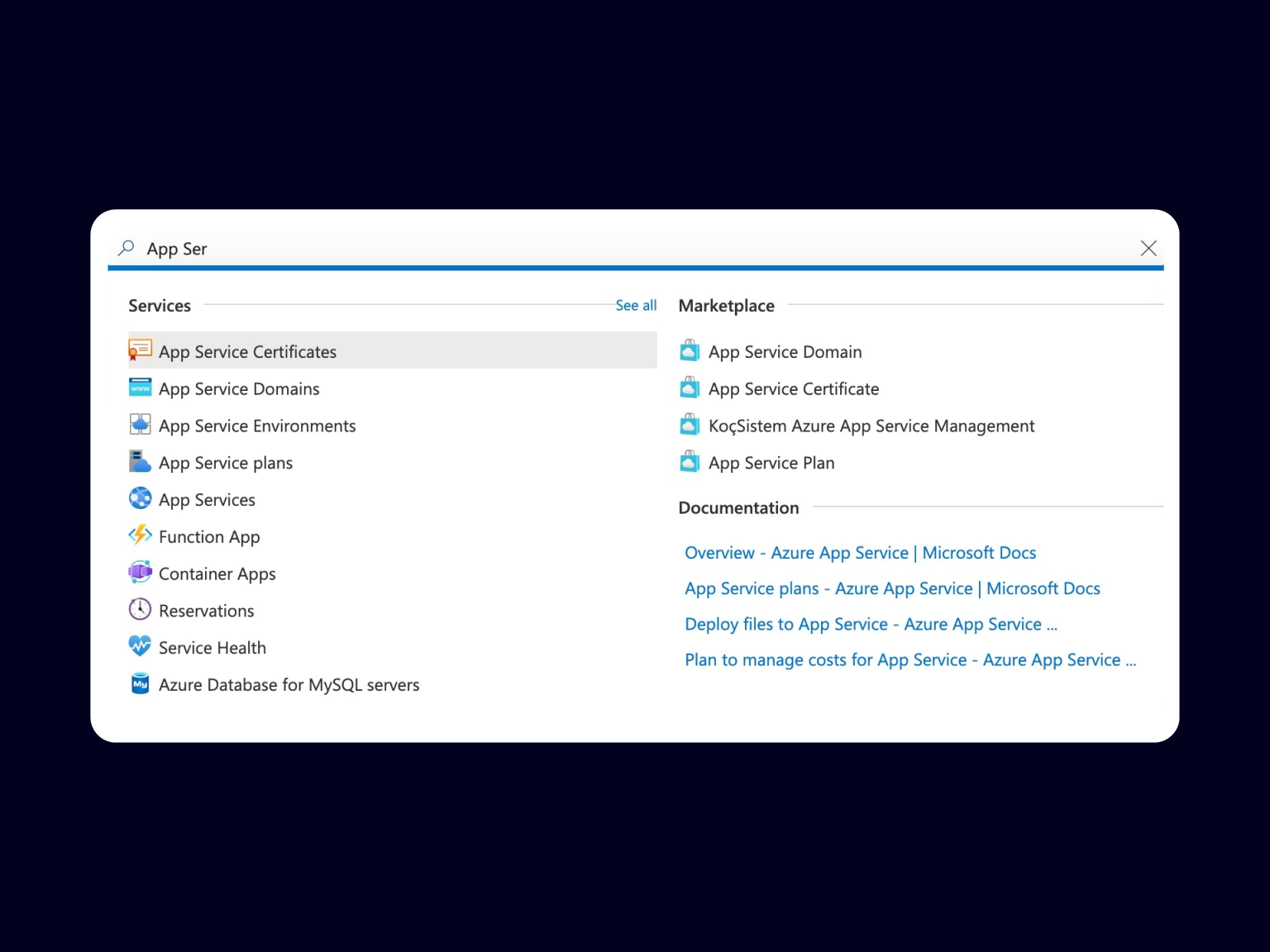The image size is (1270, 952).
Task: Click the search magnifier icon
Action: (126, 248)
